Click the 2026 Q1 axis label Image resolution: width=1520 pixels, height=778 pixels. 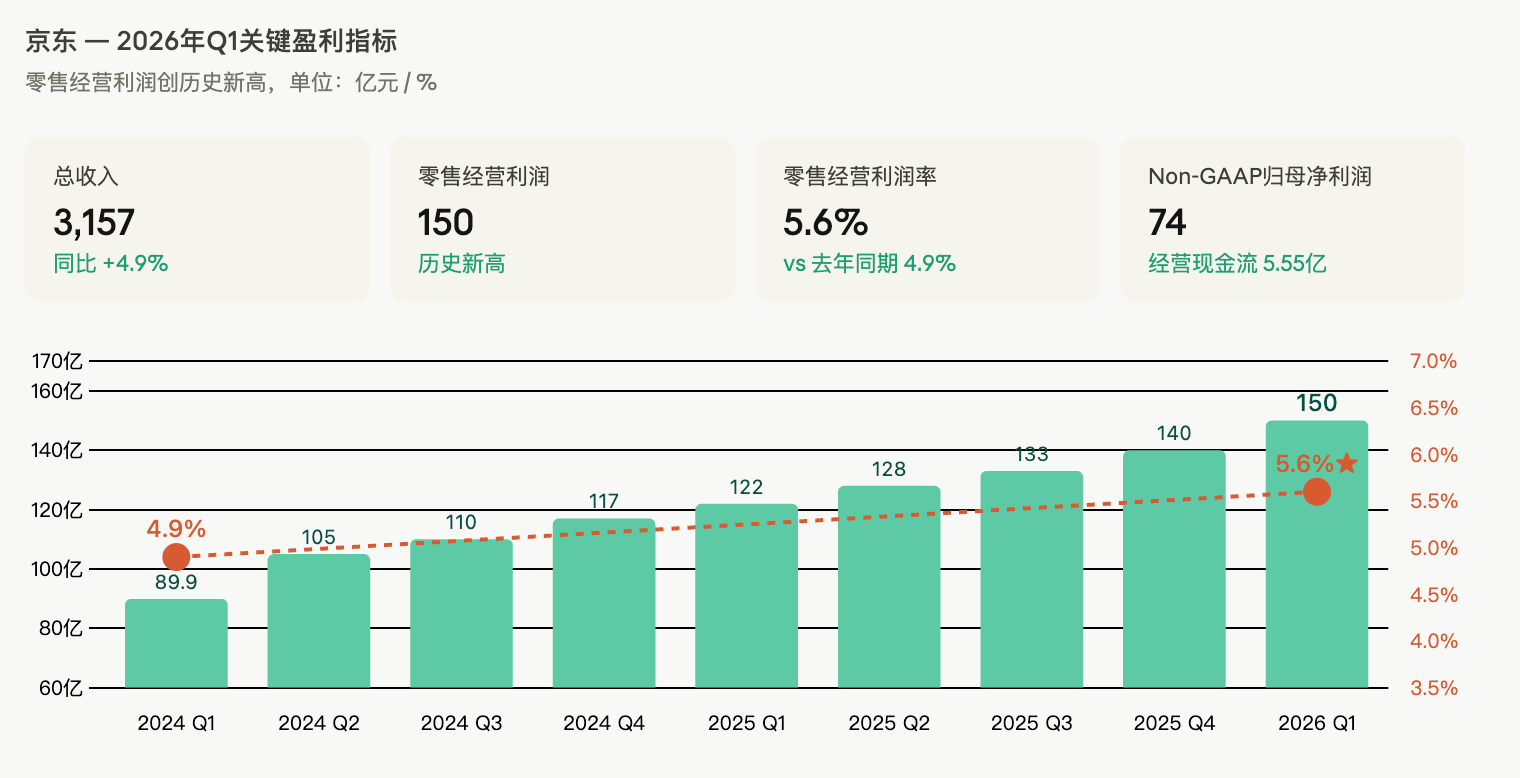click(1317, 723)
